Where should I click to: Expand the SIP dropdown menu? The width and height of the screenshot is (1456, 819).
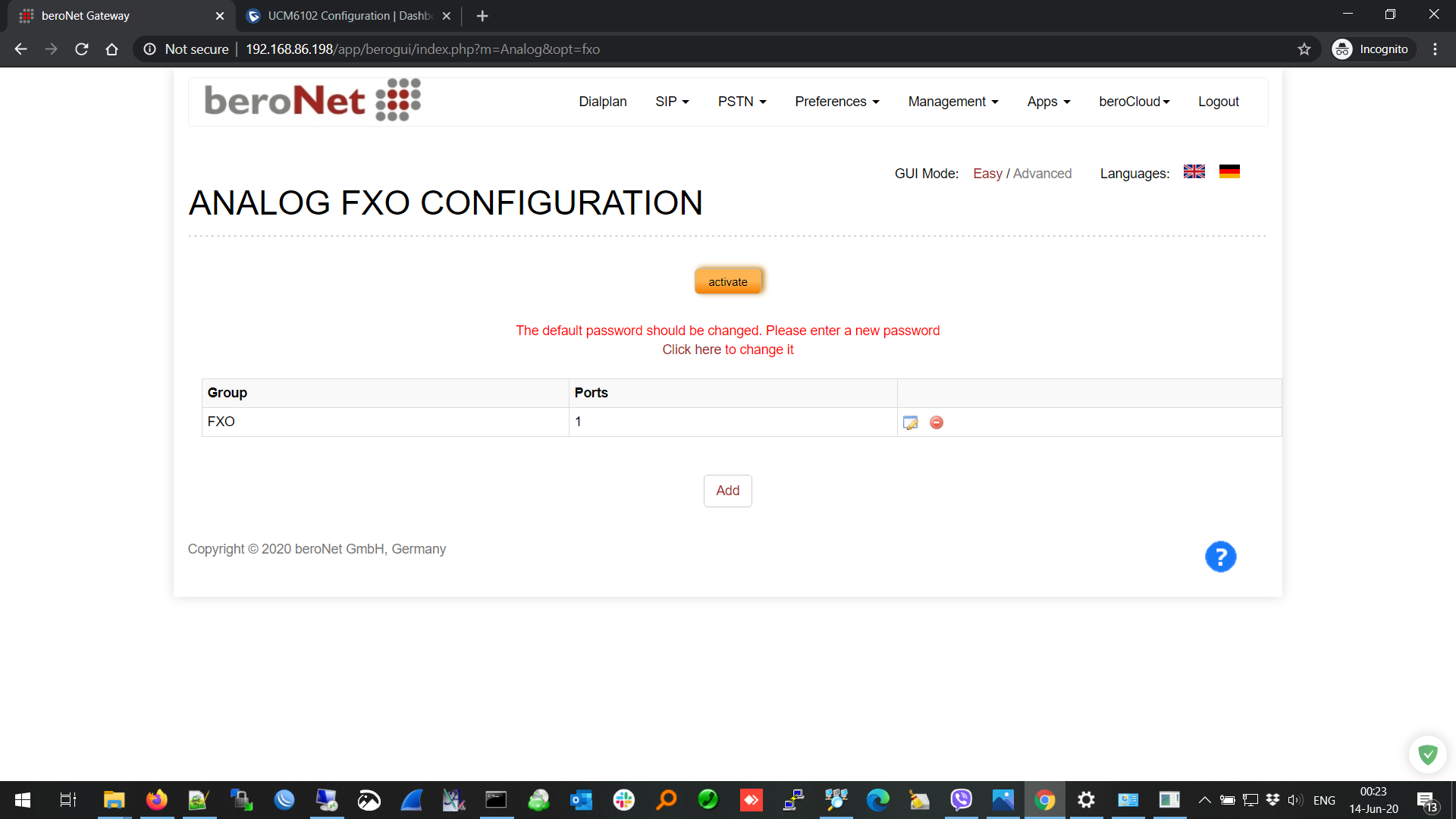[x=672, y=102]
